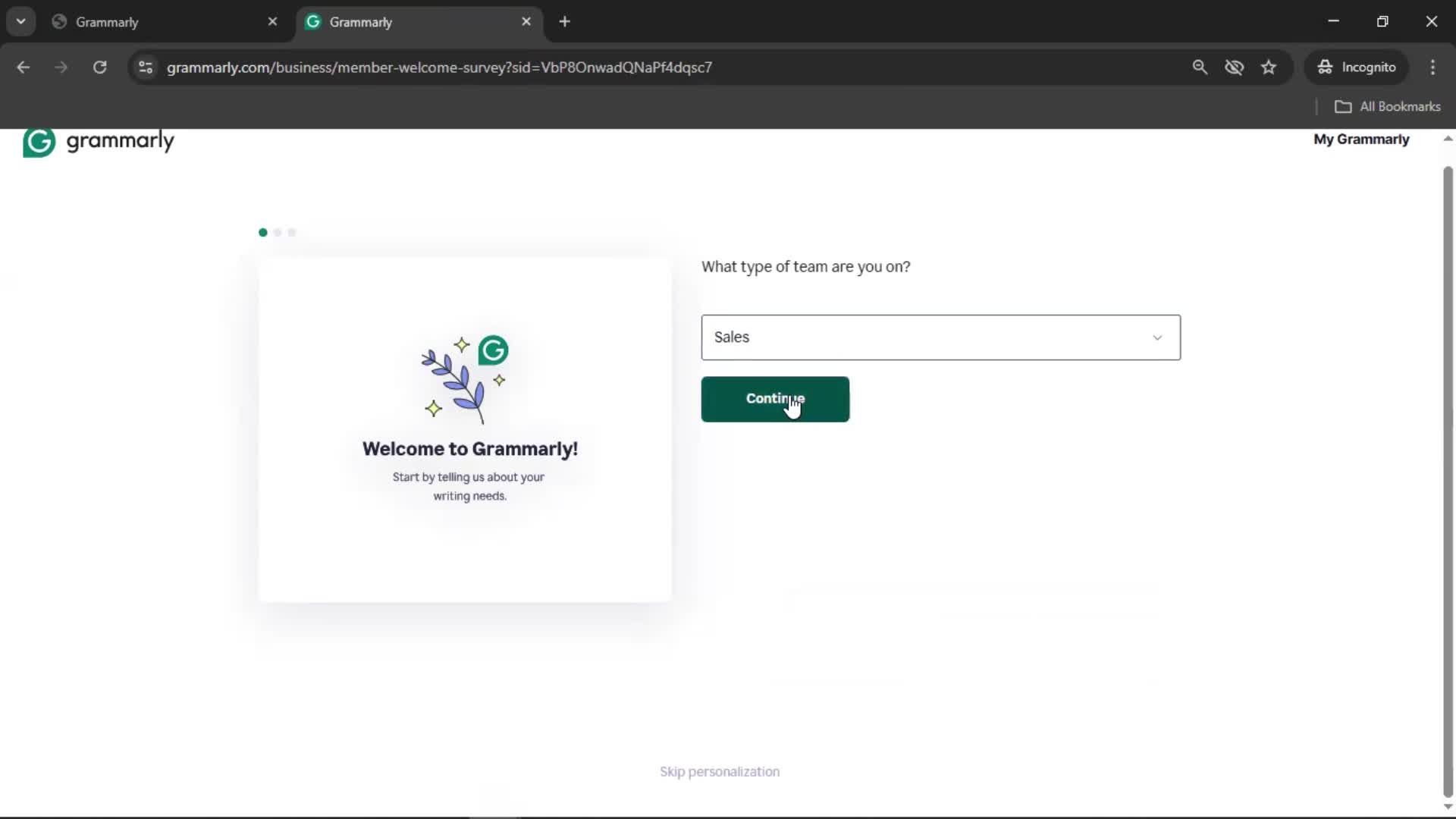The image size is (1456, 819).
Task: Open Chrome three-dot menu
Action: [1432, 67]
